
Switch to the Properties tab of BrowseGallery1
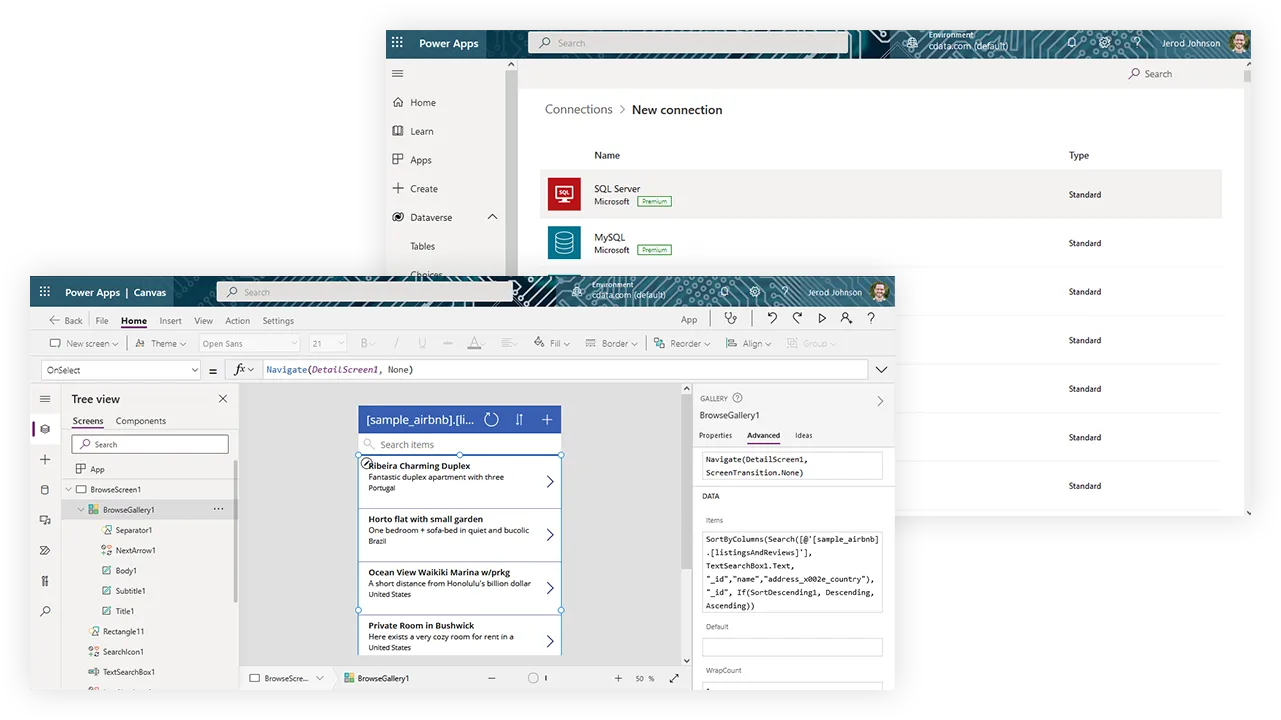click(x=715, y=435)
